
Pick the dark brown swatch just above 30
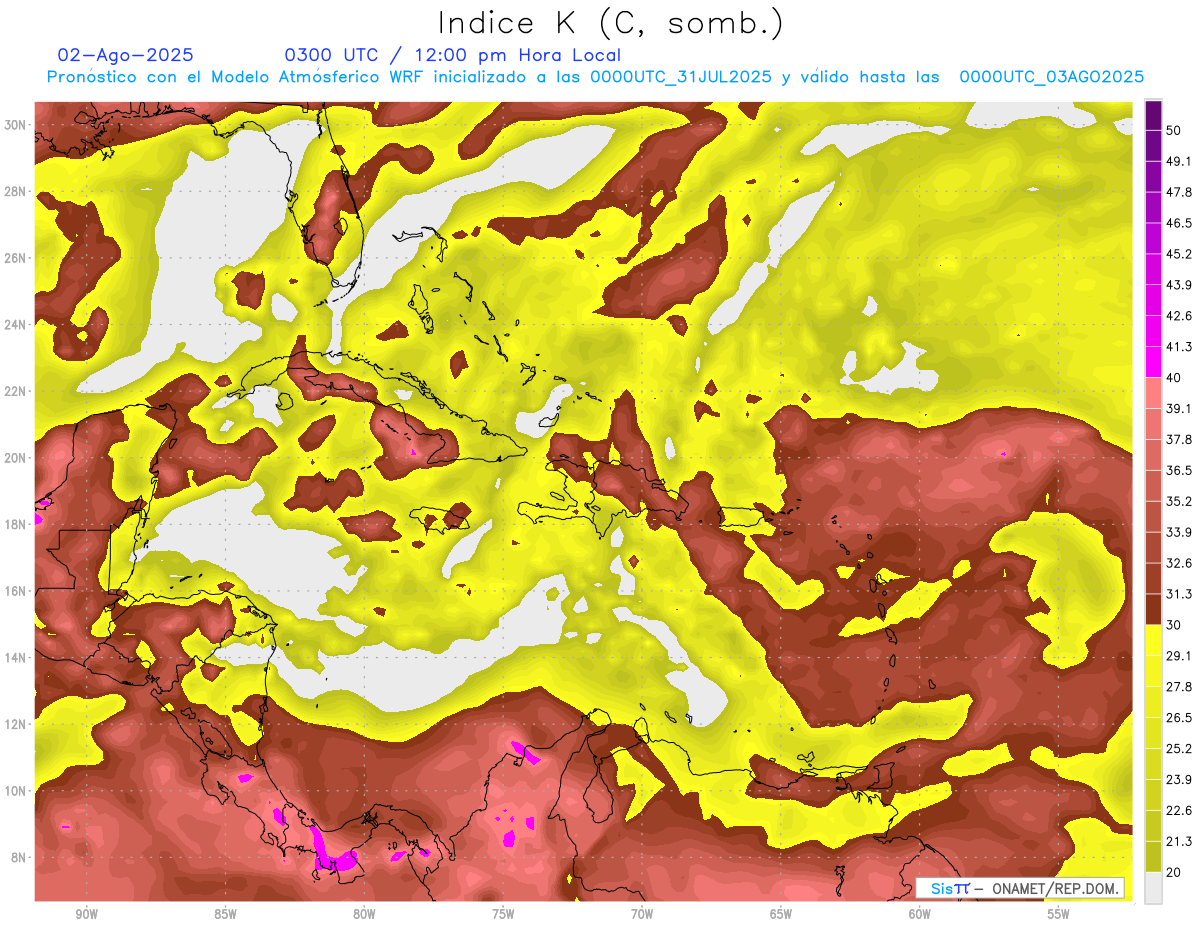point(1153,609)
